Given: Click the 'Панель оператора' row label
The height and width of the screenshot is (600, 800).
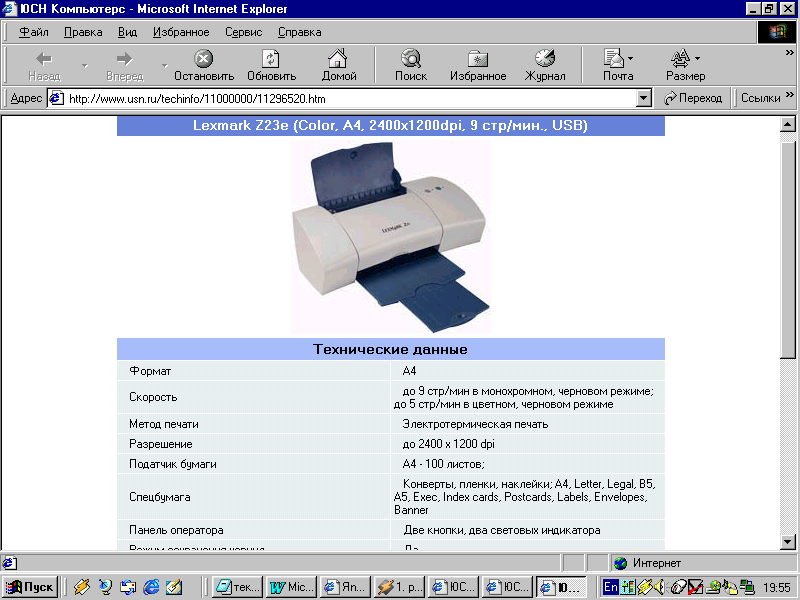Looking at the screenshot, I should tap(176, 530).
